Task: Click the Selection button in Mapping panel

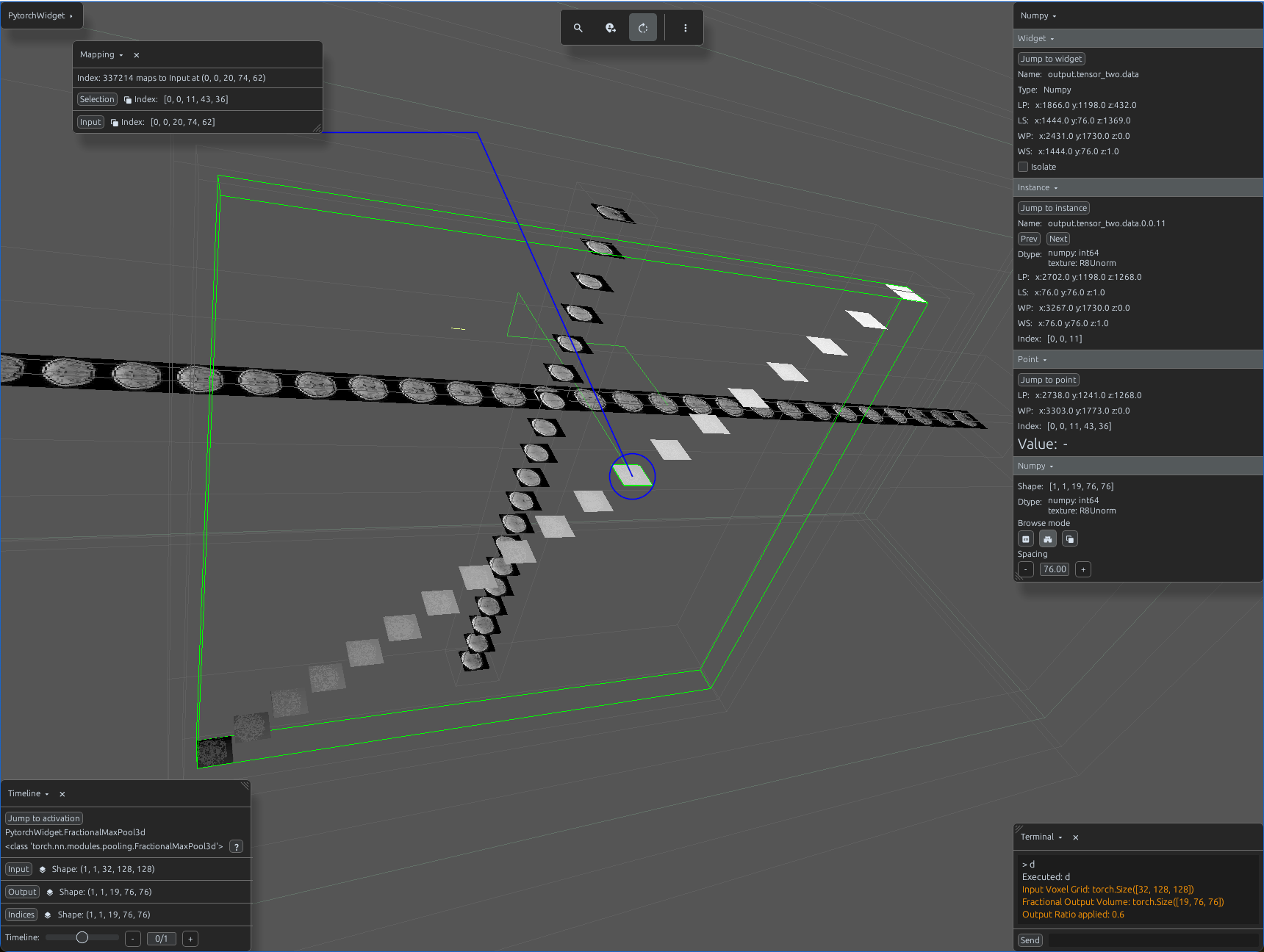Action: 97,99
